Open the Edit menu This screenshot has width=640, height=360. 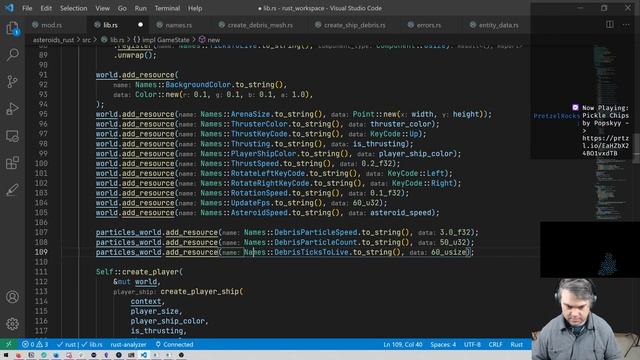pyautogui.click(x=46, y=8)
